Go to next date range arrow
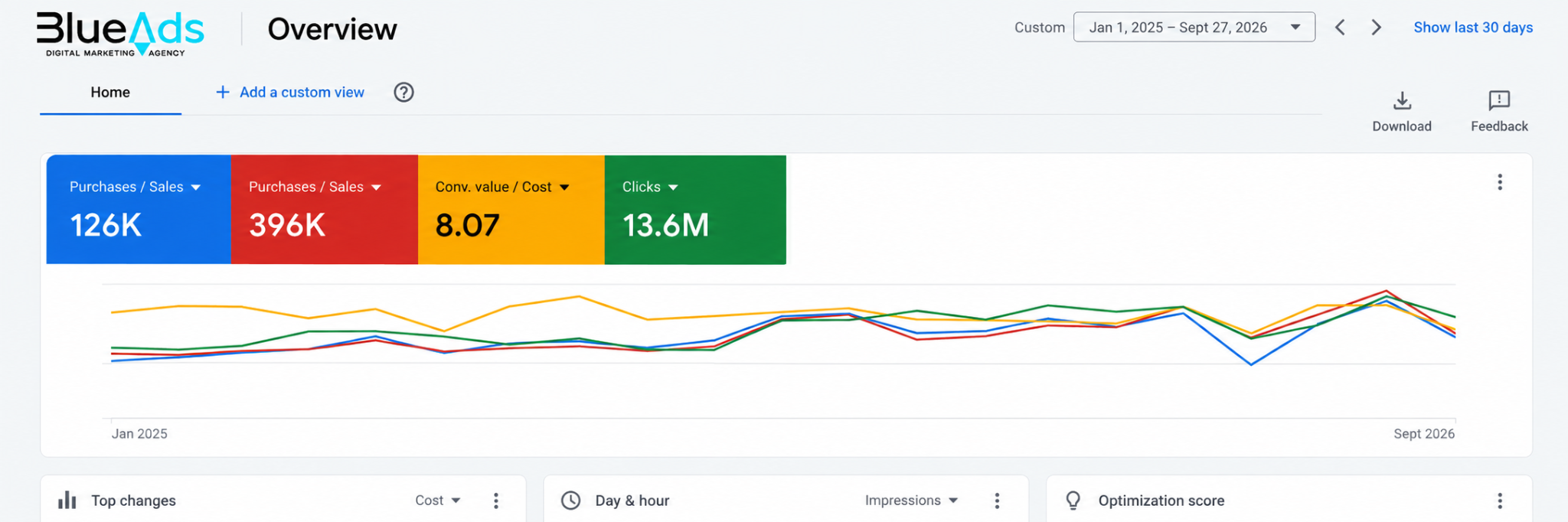 click(x=1376, y=28)
